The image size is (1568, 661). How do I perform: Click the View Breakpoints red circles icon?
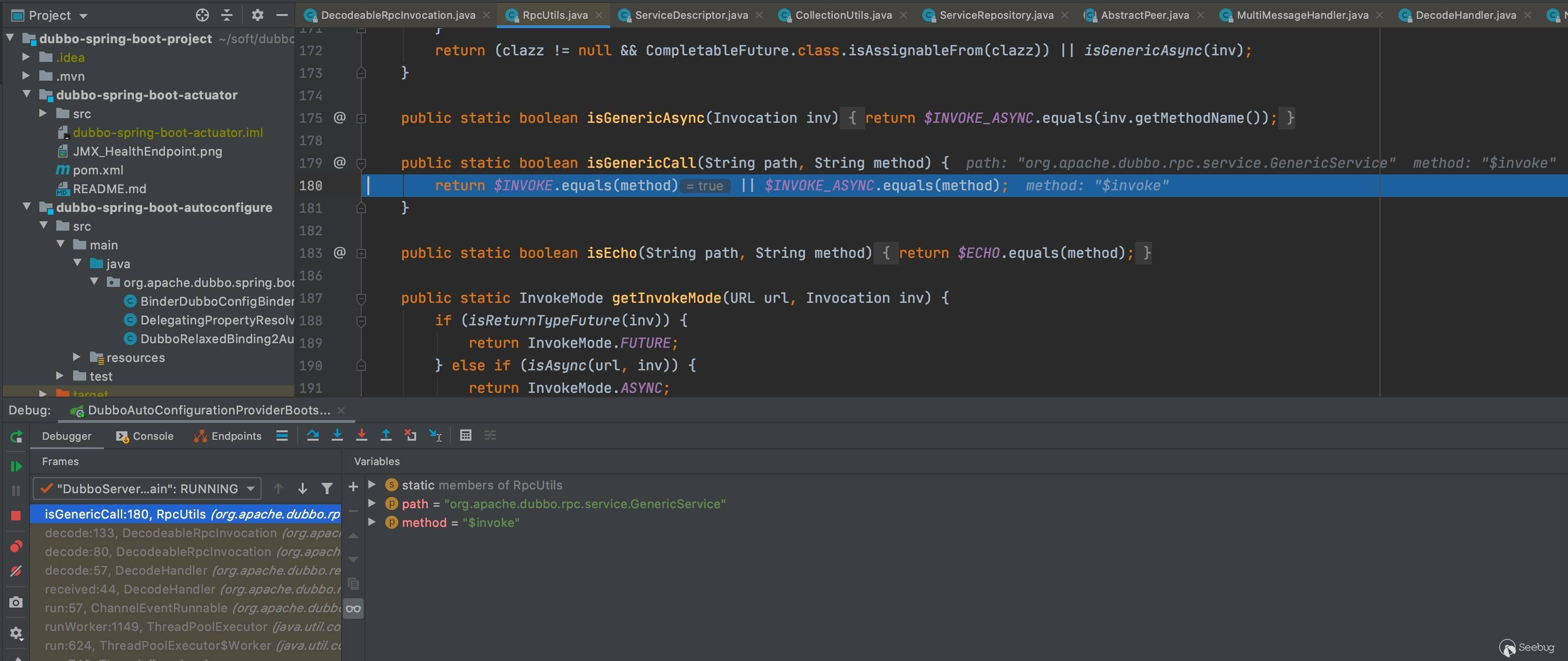coord(16,546)
